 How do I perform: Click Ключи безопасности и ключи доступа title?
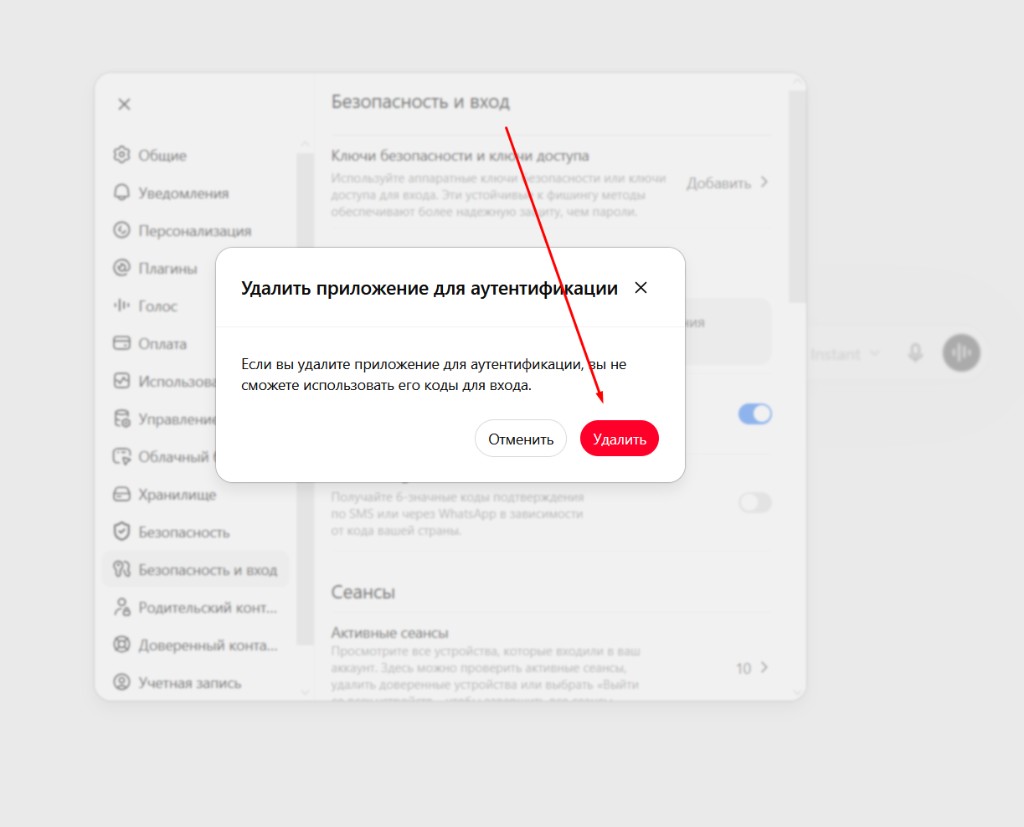coord(460,156)
